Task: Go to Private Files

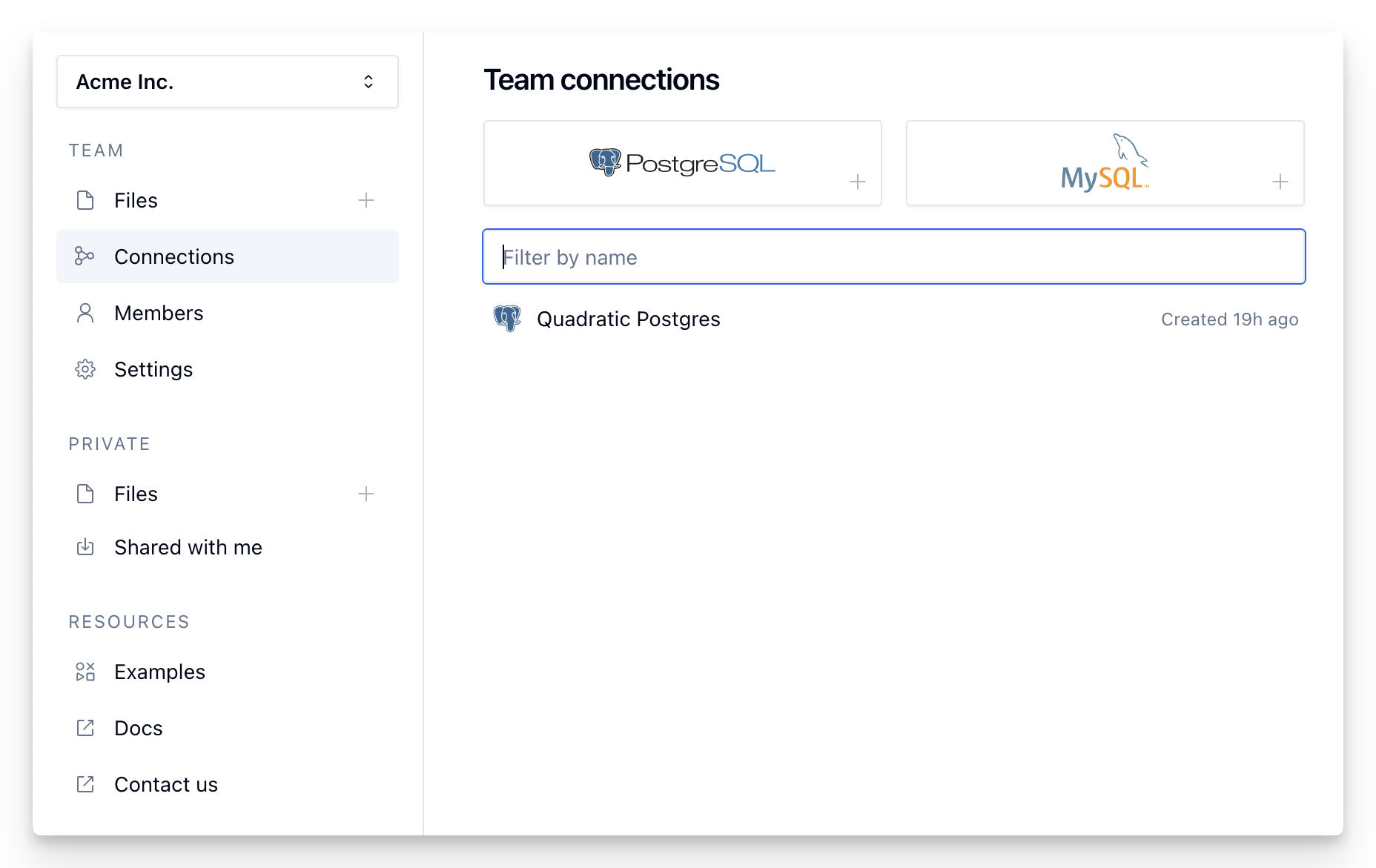Action: point(136,494)
